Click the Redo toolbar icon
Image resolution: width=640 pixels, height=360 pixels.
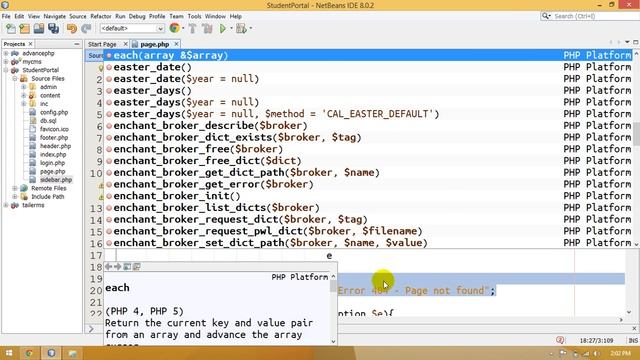pyautogui.click(x=86, y=29)
